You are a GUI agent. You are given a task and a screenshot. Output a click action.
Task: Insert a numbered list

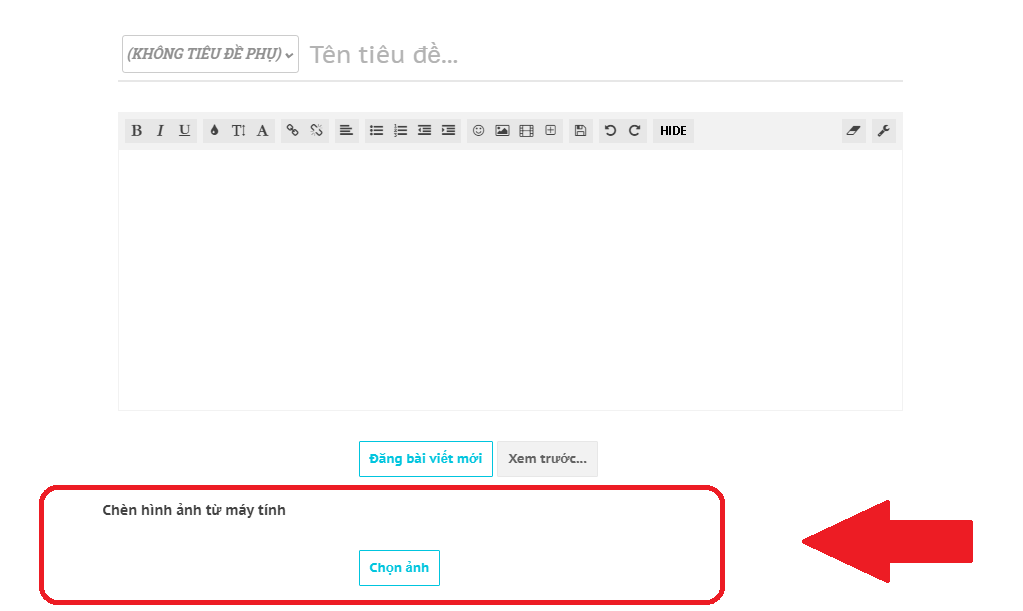click(400, 130)
